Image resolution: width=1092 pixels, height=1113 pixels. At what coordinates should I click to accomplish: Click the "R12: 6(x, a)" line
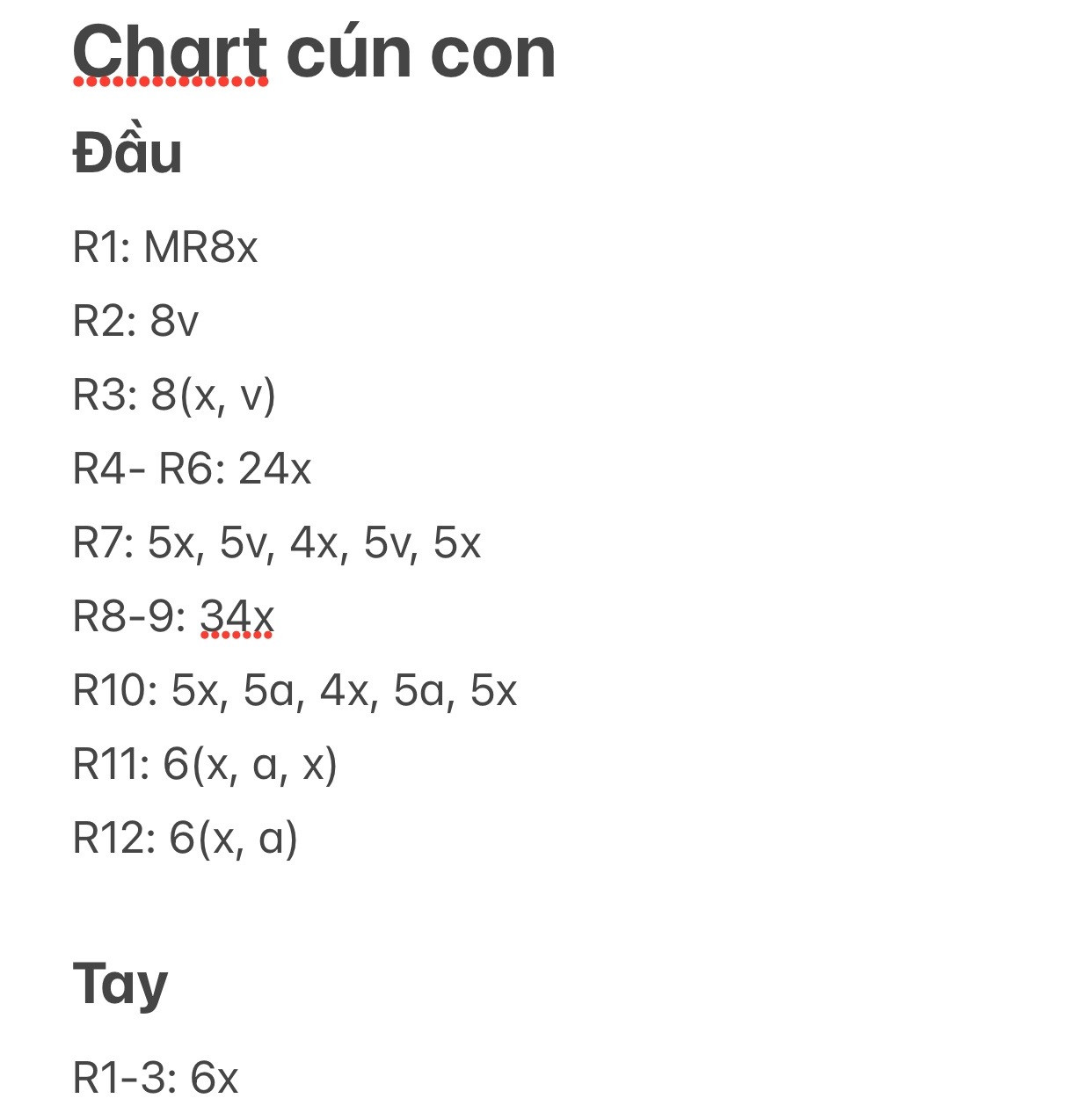[185, 838]
